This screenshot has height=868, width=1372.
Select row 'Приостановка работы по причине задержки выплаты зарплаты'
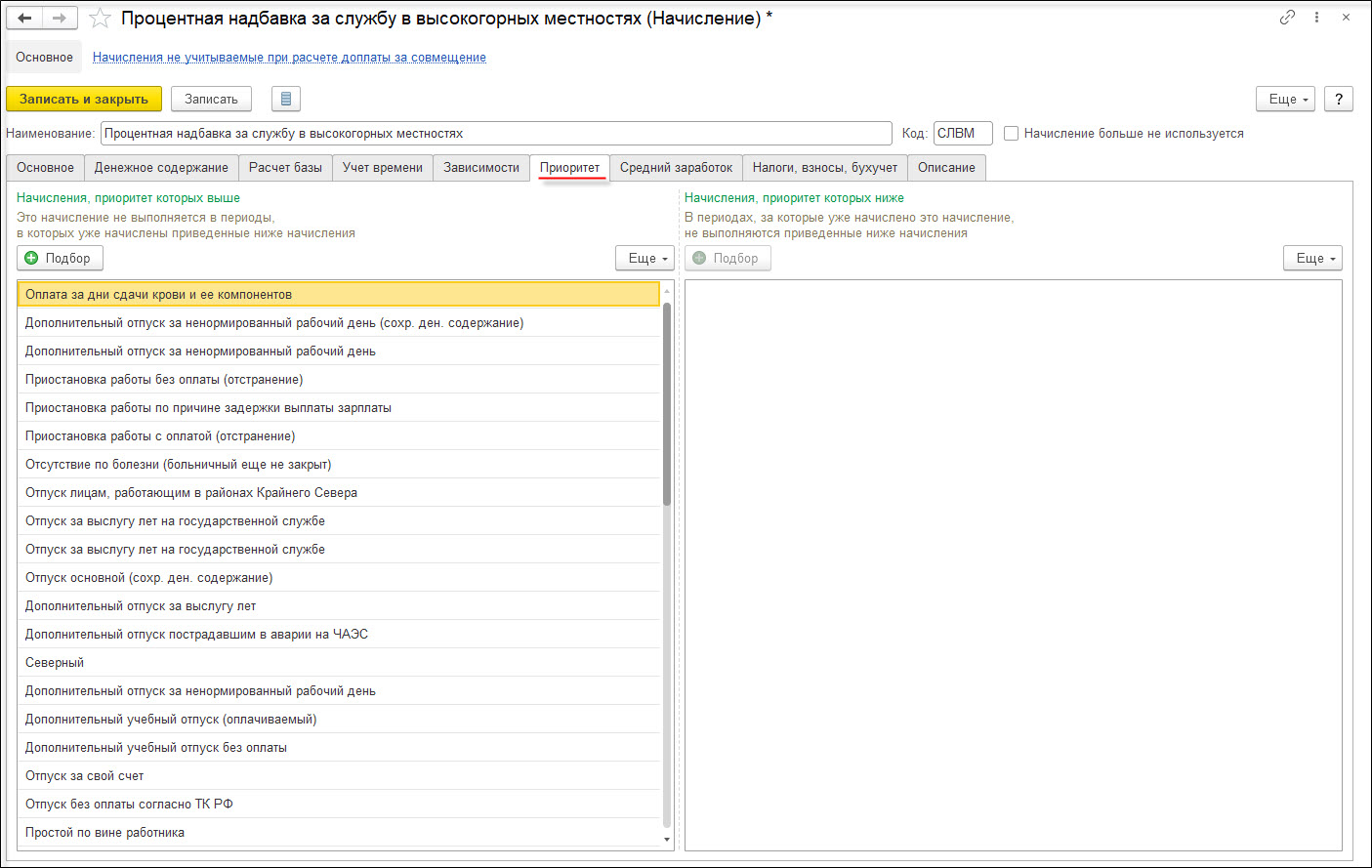click(x=338, y=408)
